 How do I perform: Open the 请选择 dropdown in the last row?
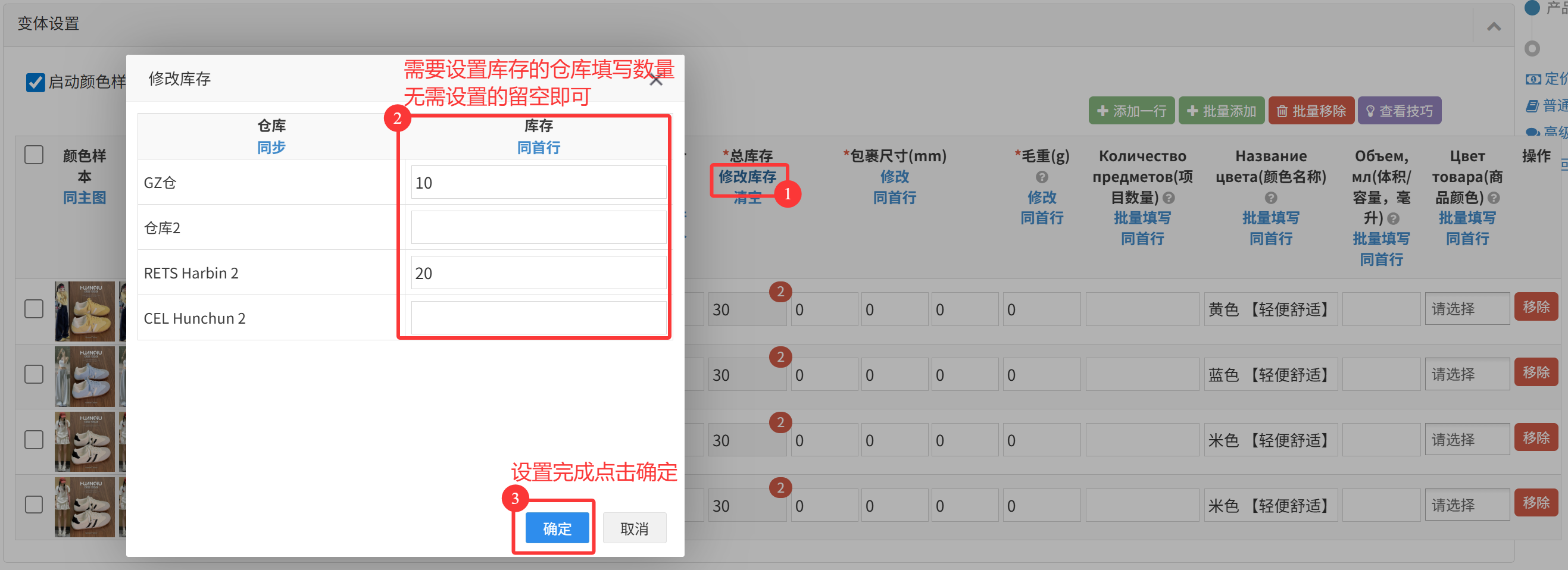click(x=1466, y=505)
